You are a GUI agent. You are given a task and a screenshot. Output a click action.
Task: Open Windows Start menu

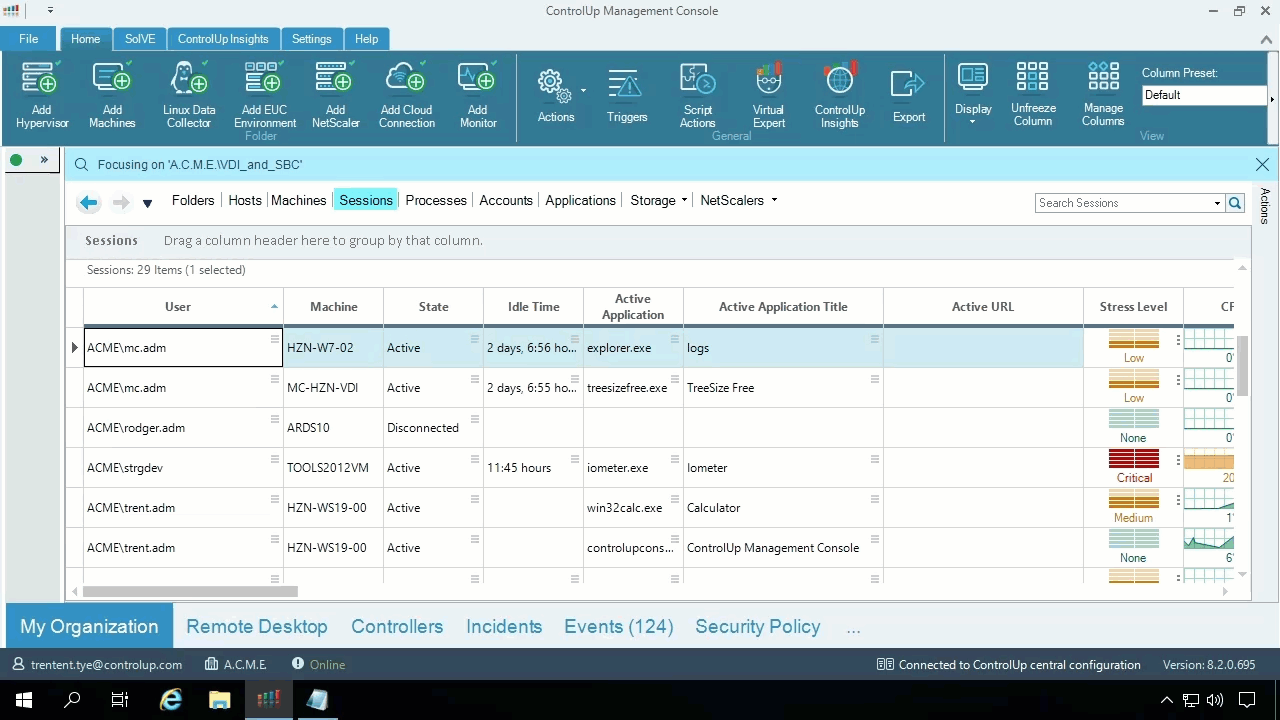point(24,700)
